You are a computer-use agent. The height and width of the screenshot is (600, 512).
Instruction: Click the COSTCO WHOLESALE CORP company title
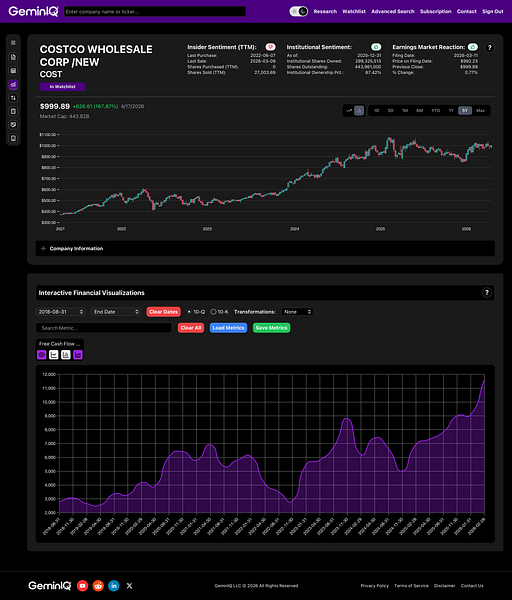(96, 55)
